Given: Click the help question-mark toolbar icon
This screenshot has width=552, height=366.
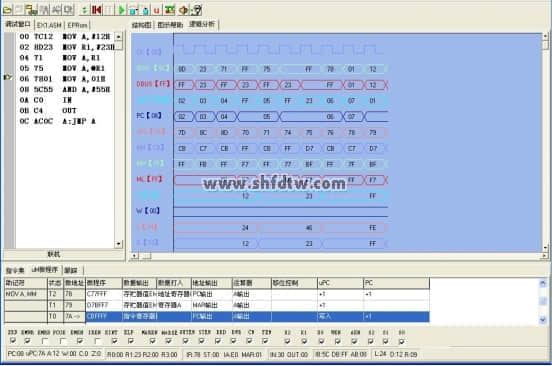Looking at the screenshot, I should coord(197,10).
